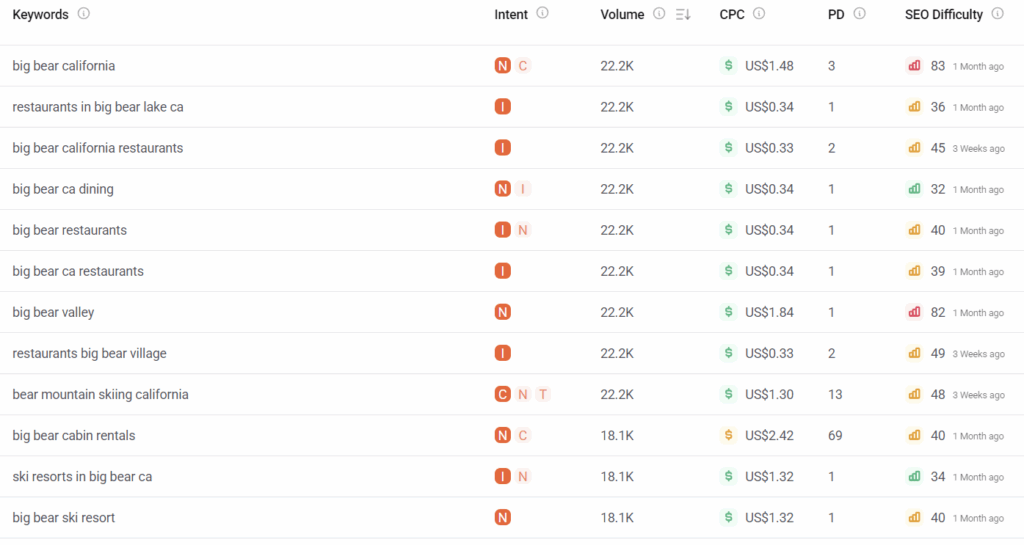Click the Keywords column header label
This screenshot has width=1024, height=545.
pos(40,14)
